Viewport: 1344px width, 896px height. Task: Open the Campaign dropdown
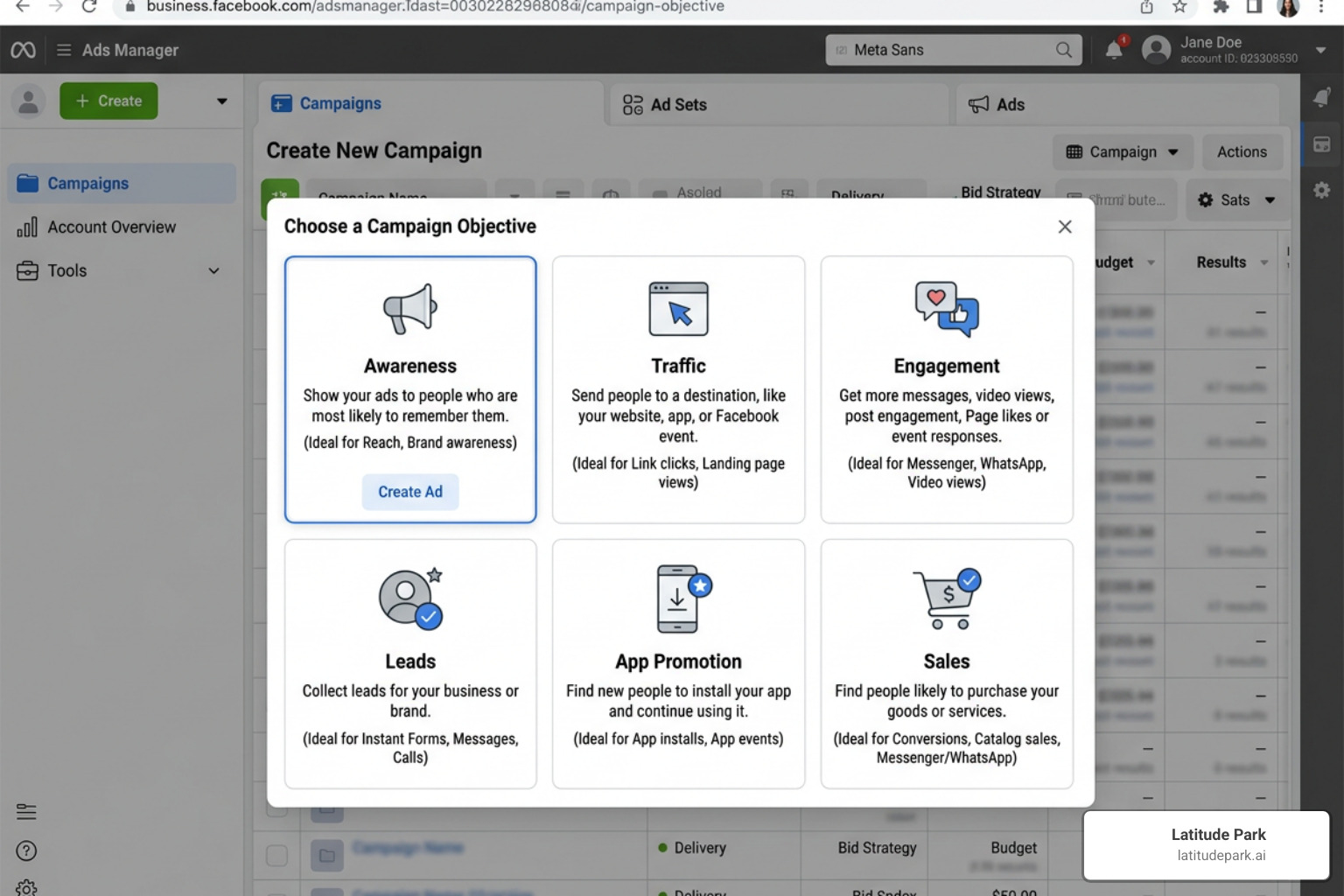point(1123,152)
